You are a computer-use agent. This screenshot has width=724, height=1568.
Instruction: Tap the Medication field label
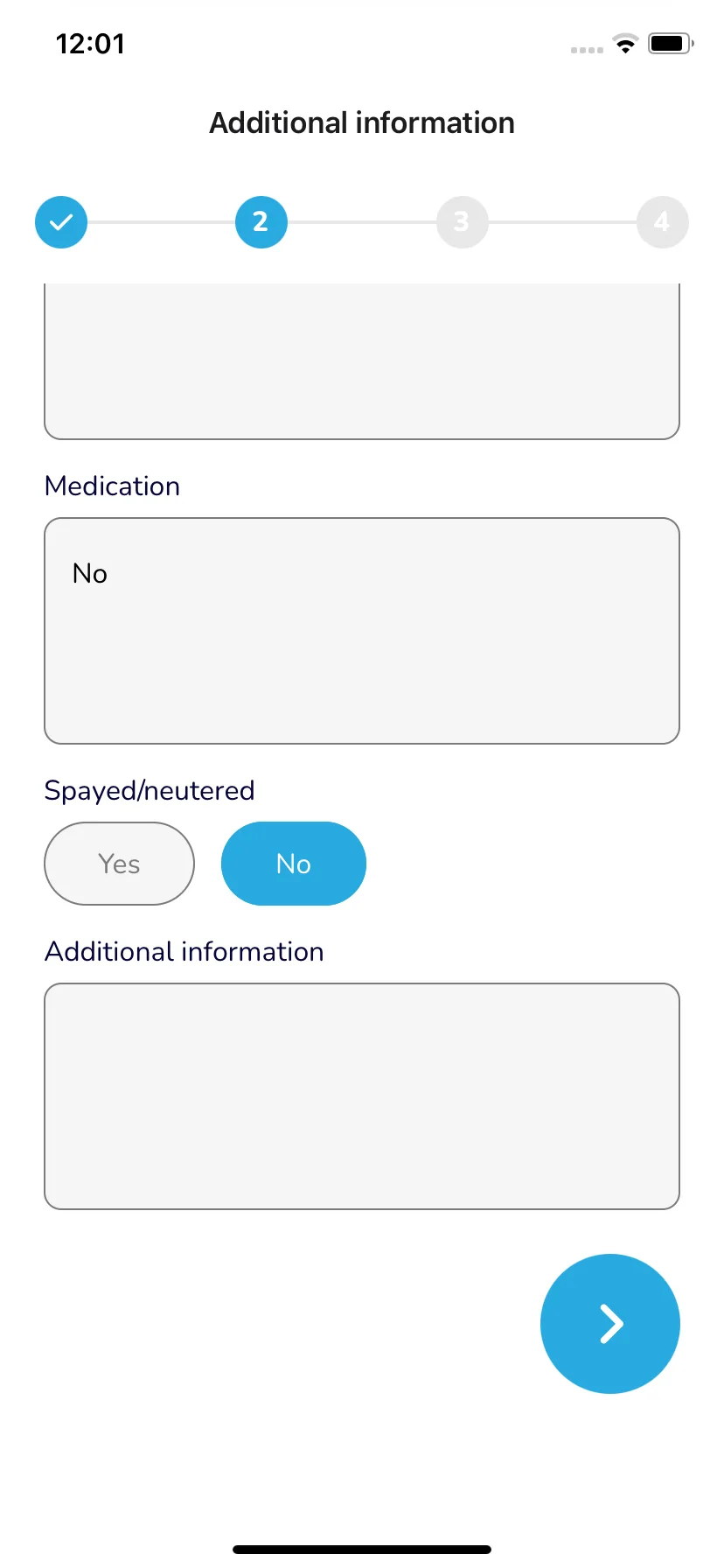112,486
